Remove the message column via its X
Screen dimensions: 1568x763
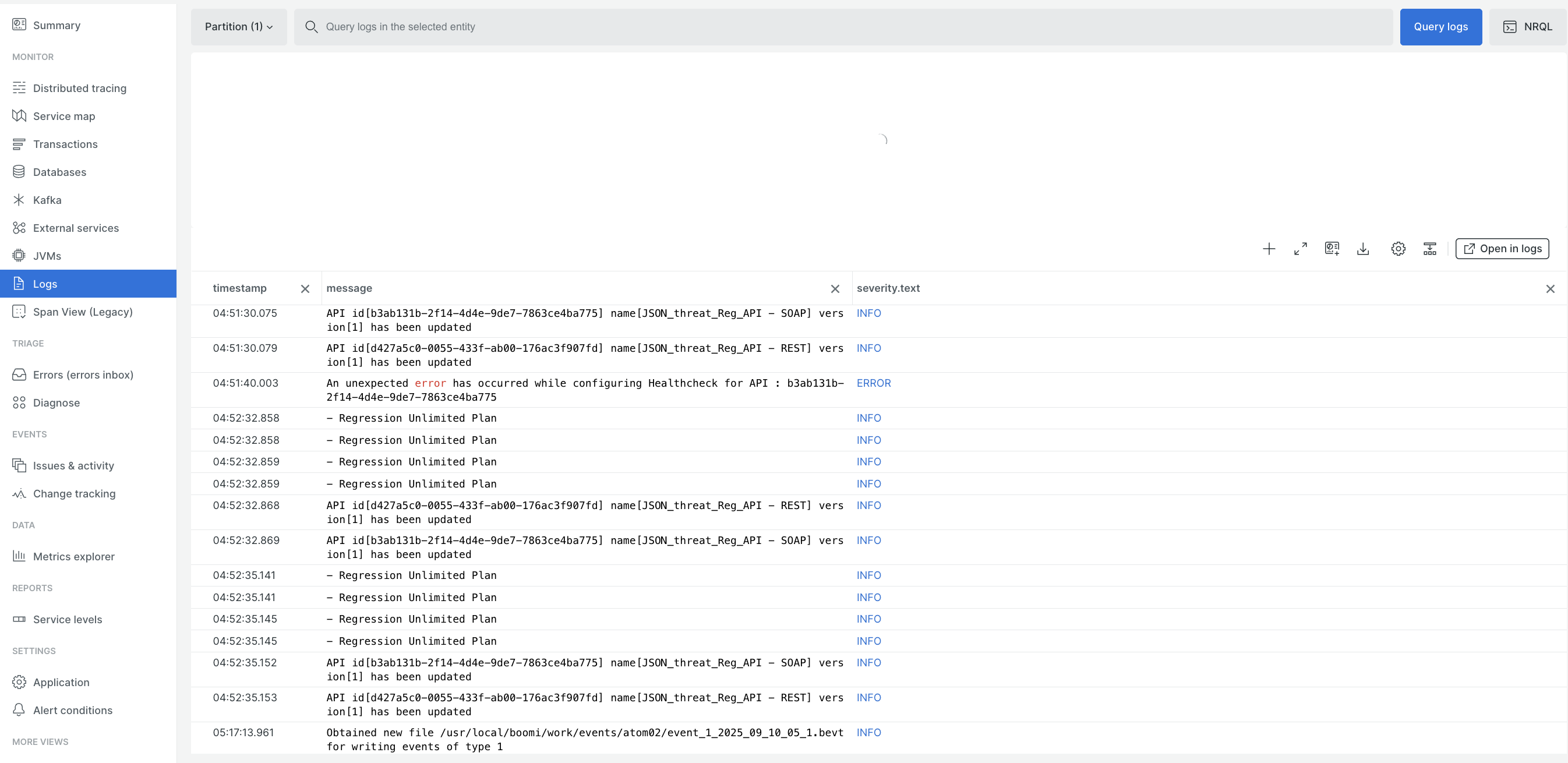pyautogui.click(x=835, y=289)
